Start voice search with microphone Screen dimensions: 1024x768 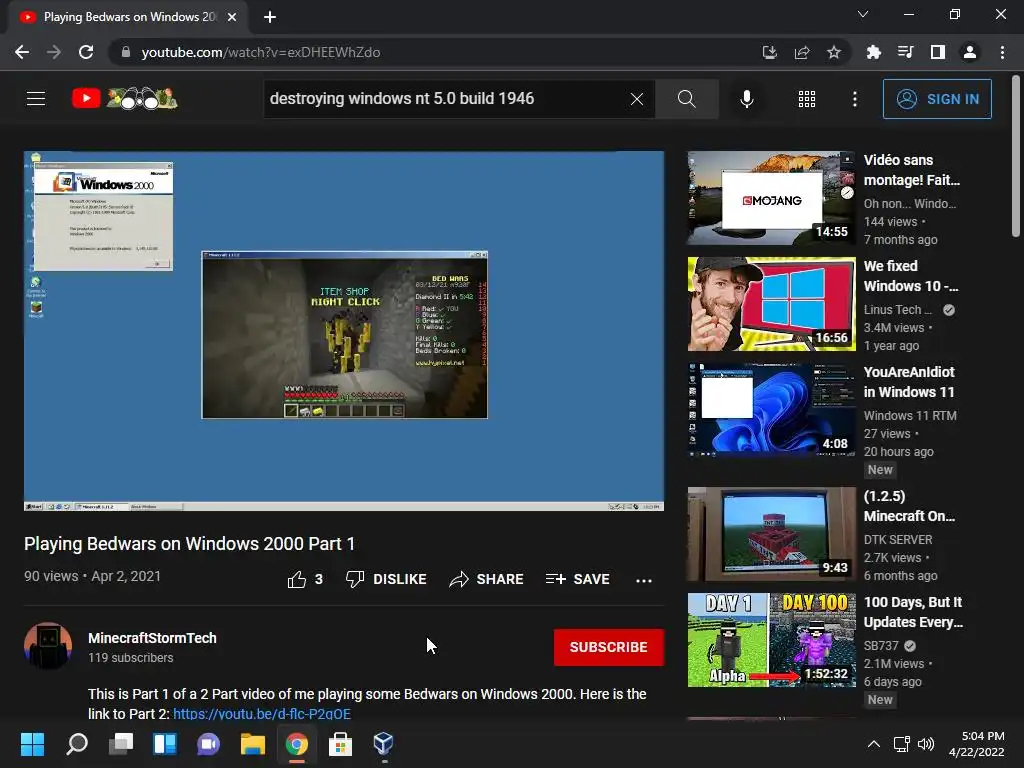coord(746,99)
